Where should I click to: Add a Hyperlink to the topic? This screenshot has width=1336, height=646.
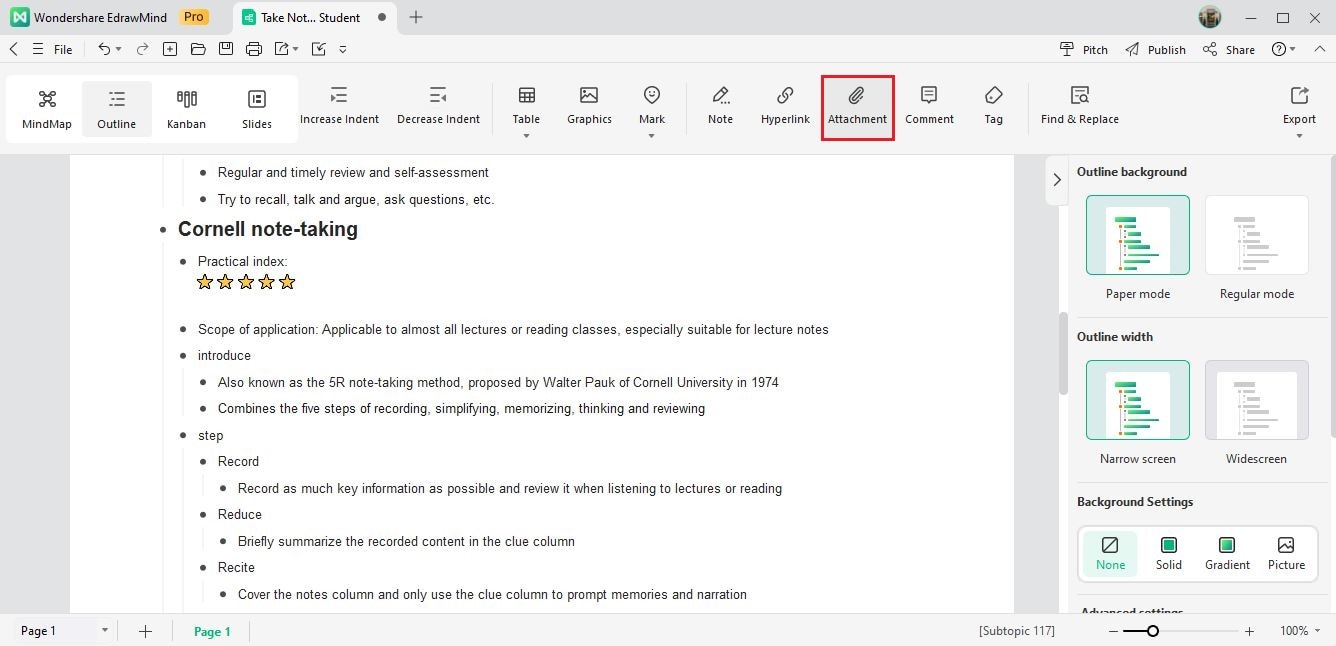click(785, 106)
